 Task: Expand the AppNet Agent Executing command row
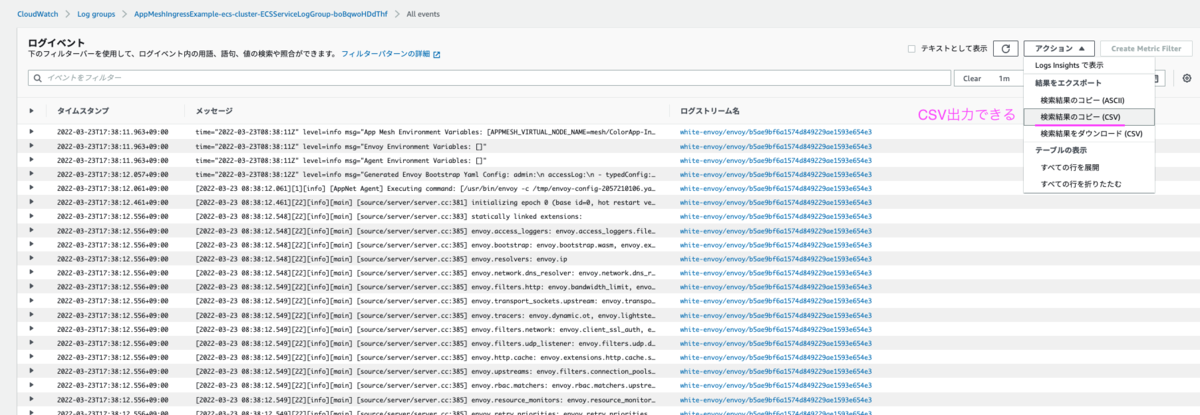pyautogui.click(x=32, y=187)
